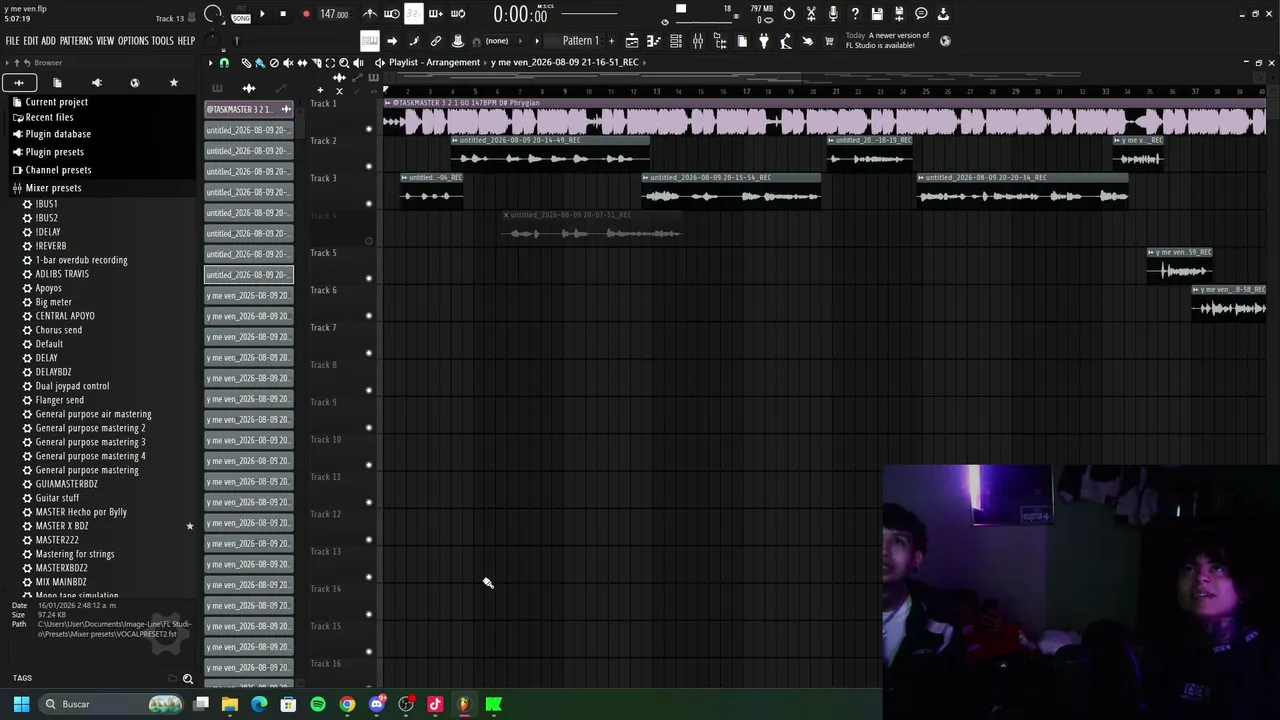Open the Channel rack icon

676,41
